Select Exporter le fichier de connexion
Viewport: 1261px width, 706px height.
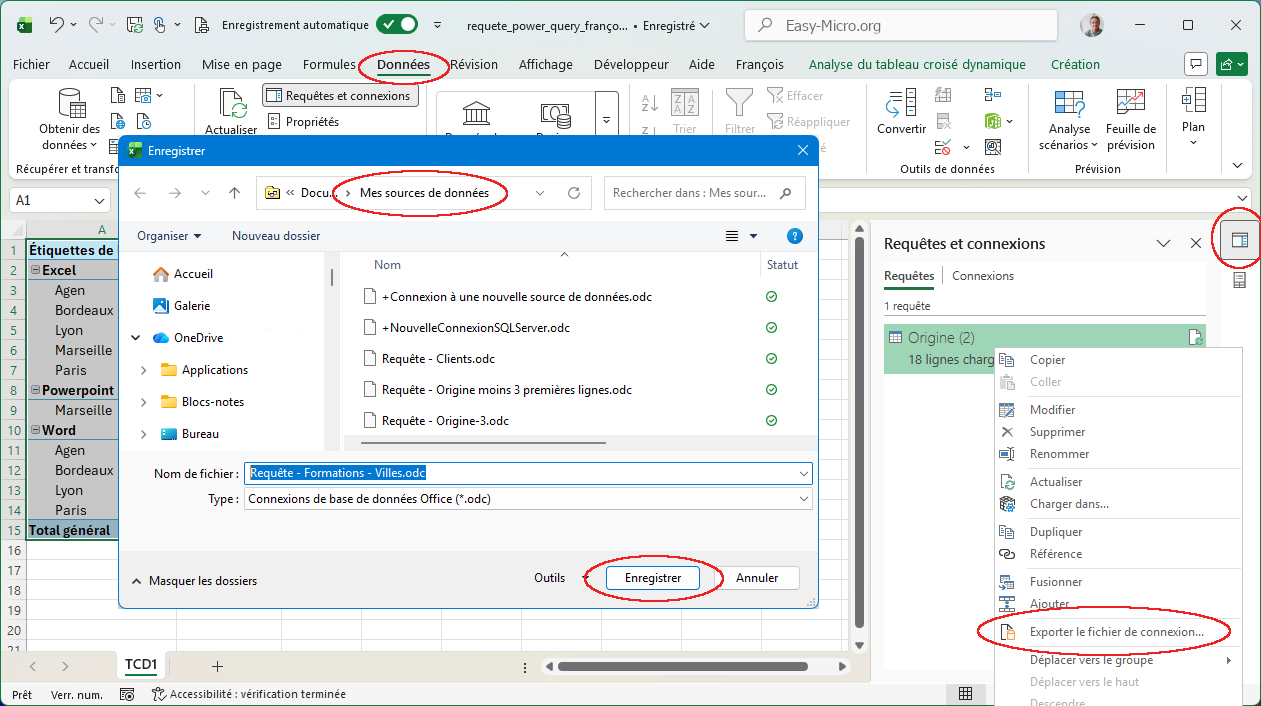tap(1116, 632)
